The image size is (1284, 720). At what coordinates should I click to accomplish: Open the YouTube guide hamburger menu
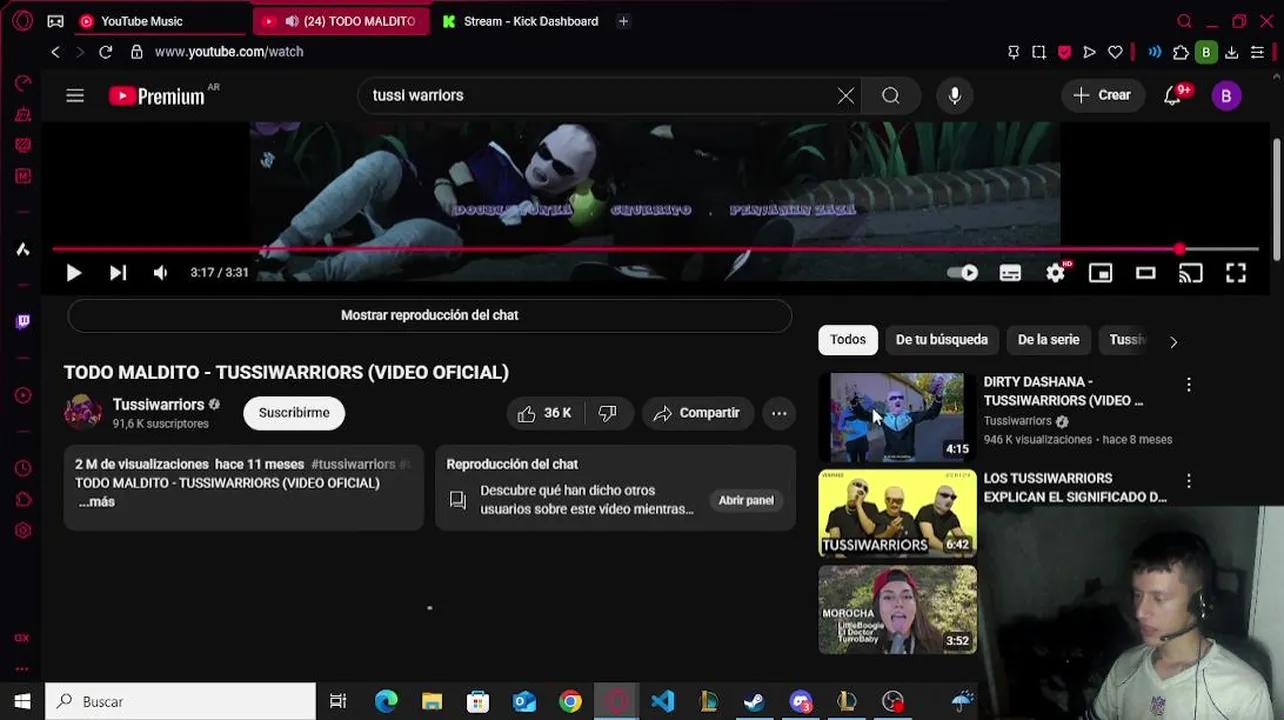point(75,96)
